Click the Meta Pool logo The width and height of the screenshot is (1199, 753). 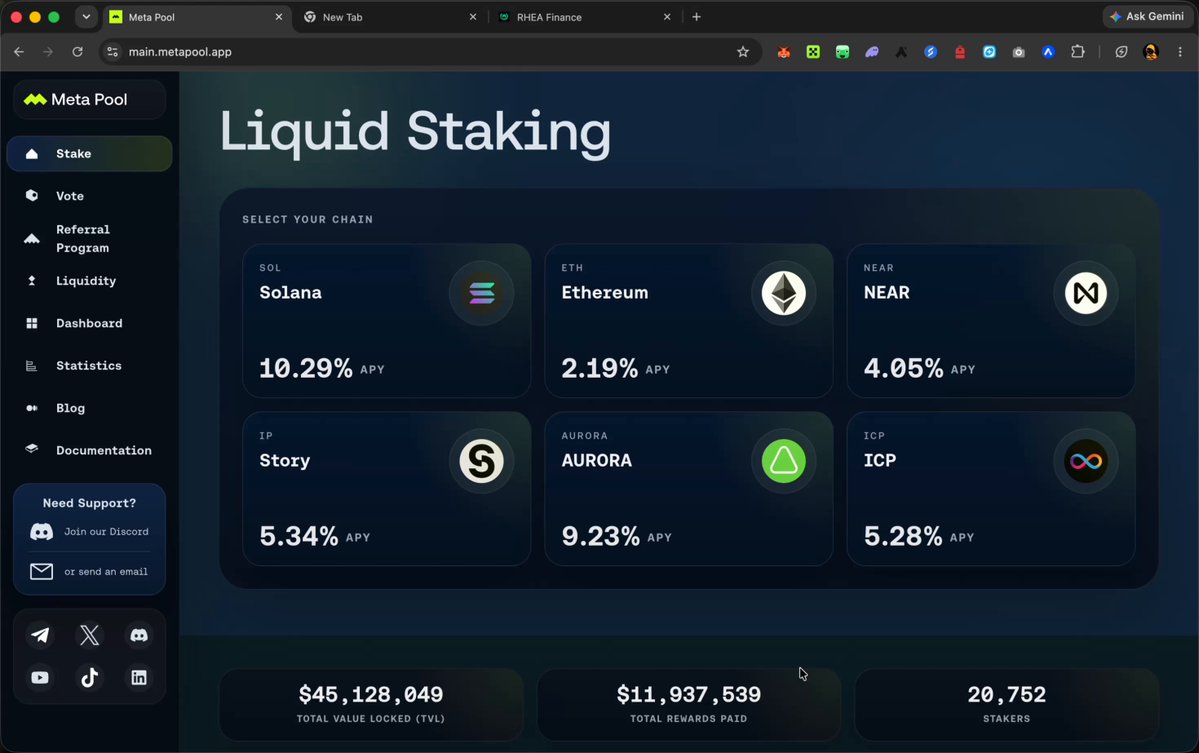76,99
